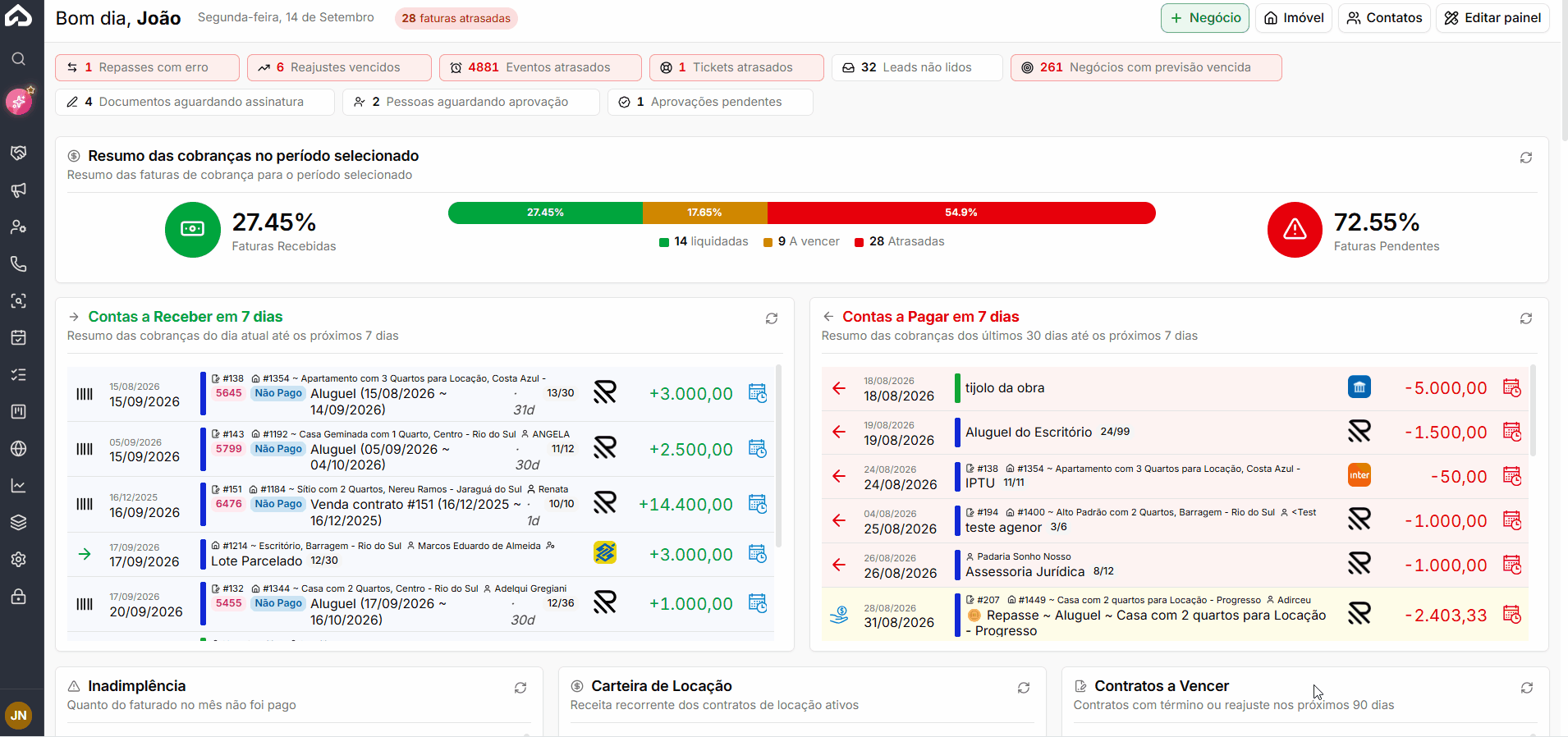The image size is (1568, 737).
Task: Open the chart reports icon in sidebar
Action: tap(18, 485)
